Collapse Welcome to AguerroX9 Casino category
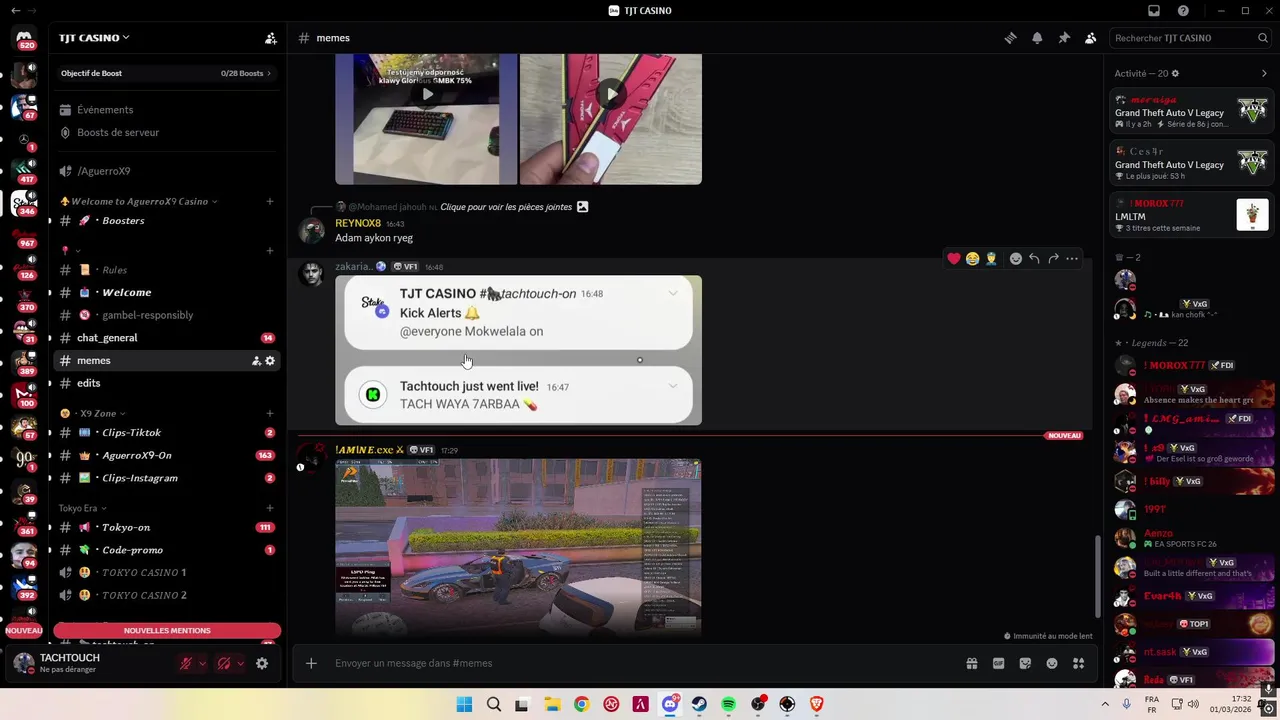Screen dimensions: 1280x720 [139, 201]
